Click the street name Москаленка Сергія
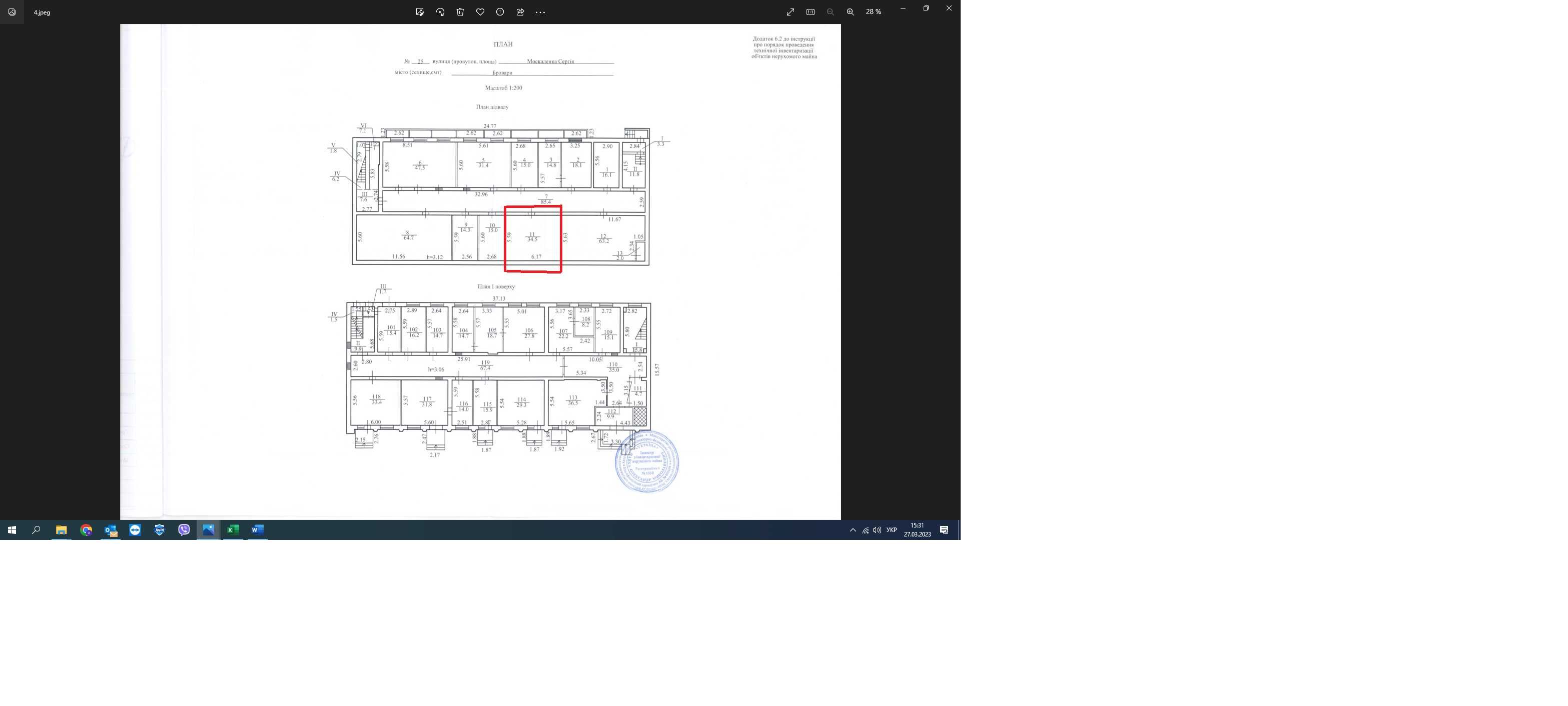Screen dimensions: 1568x706 point(550,61)
